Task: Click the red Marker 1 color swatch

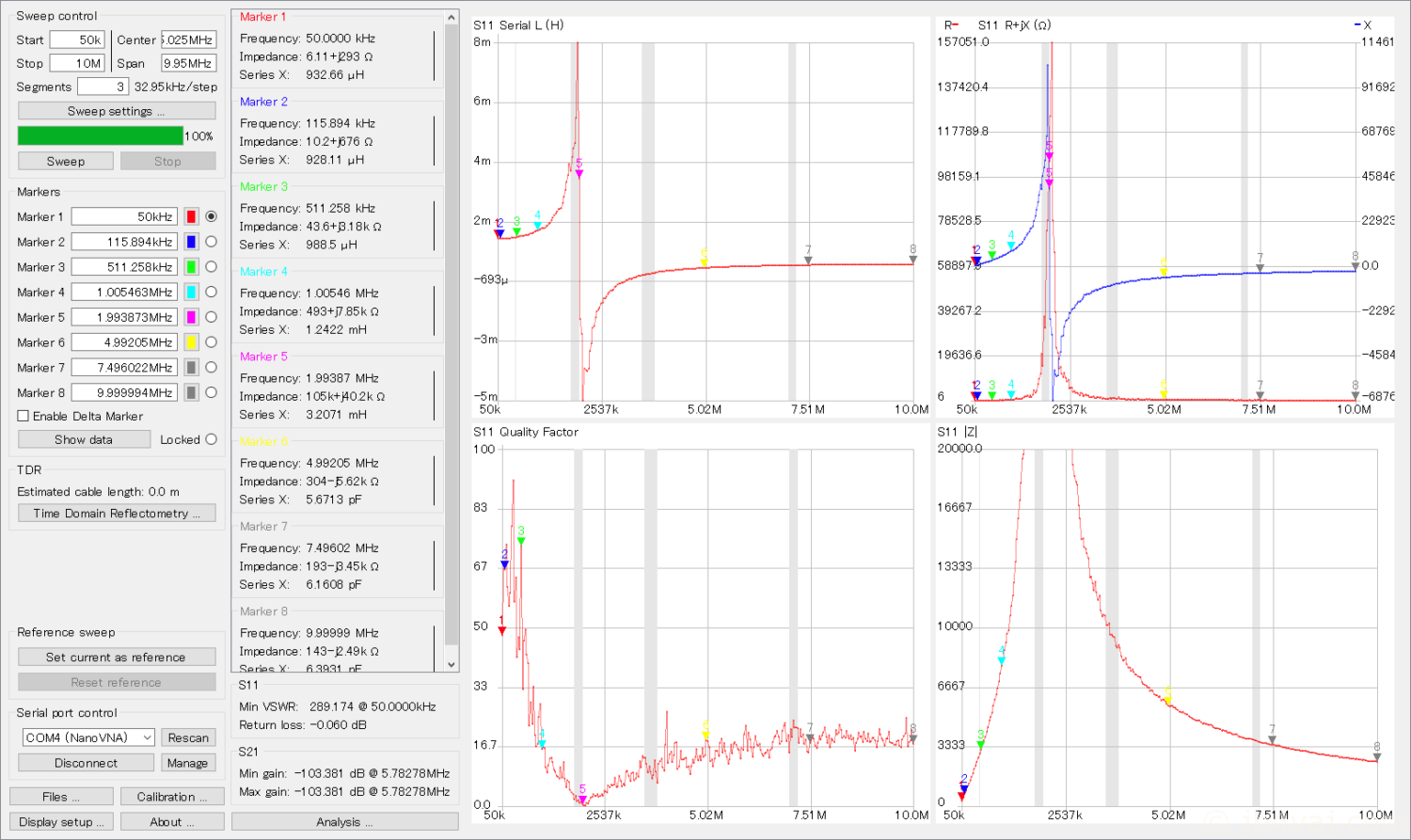Action: tap(191, 216)
